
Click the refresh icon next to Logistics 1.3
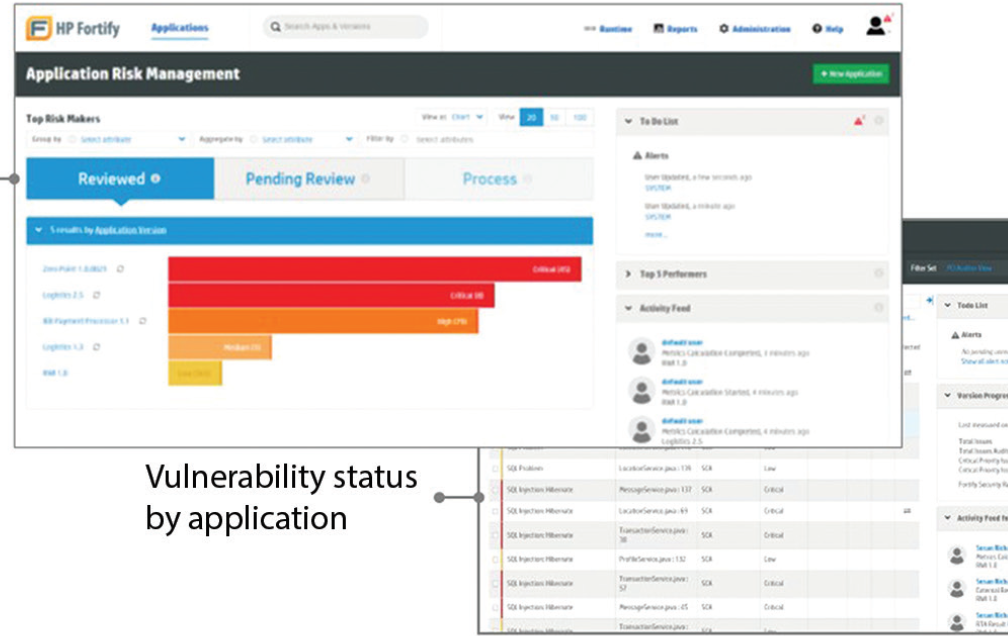[96, 347]
